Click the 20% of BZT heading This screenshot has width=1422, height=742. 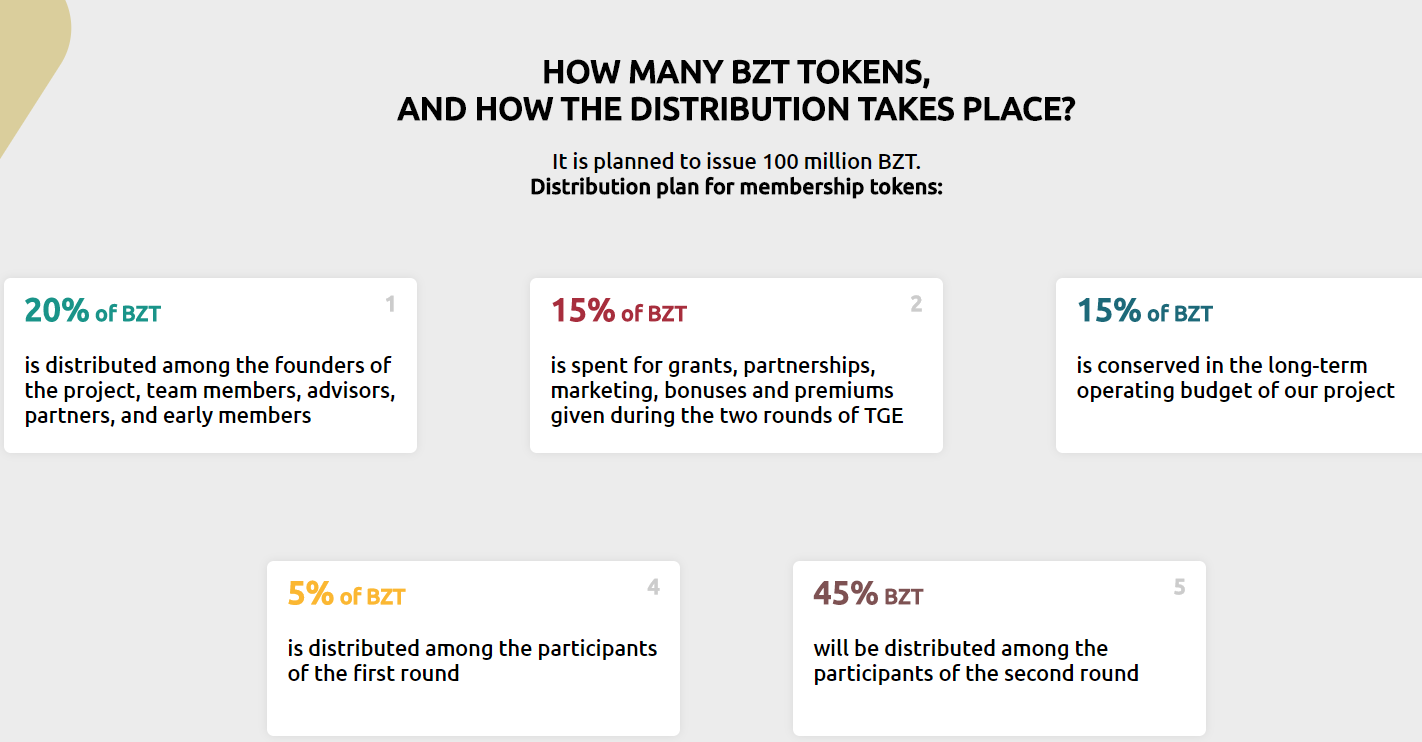93,311
